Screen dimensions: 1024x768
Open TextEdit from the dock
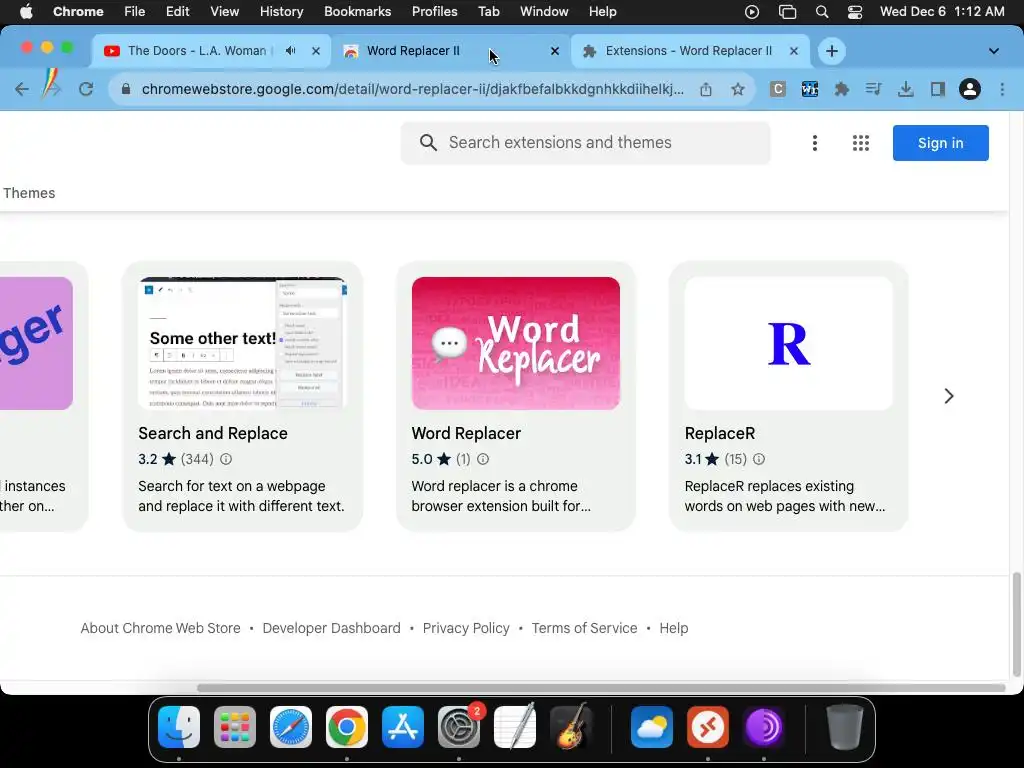[515, 727]
